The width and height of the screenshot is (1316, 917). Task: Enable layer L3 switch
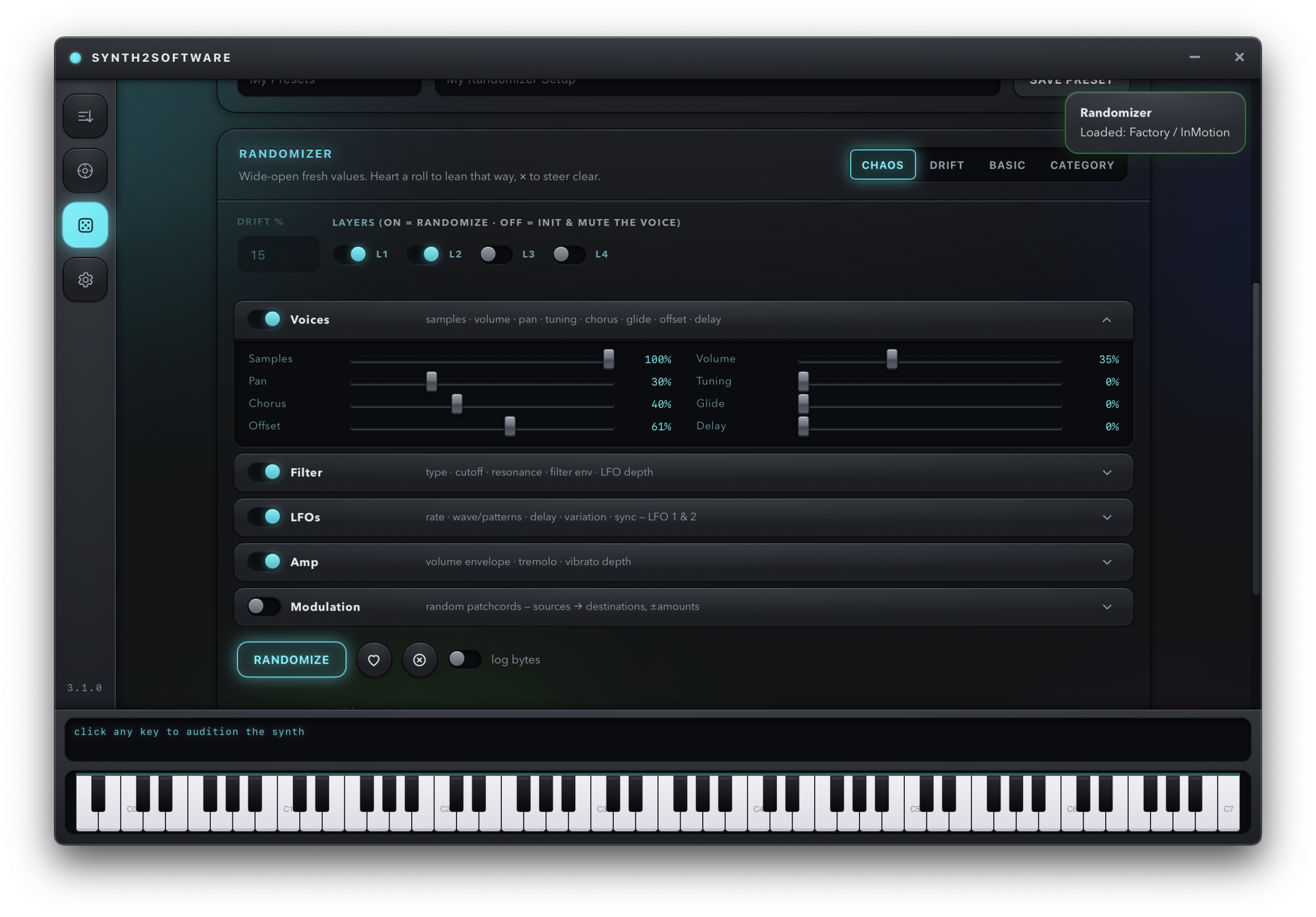coord(497,254)
